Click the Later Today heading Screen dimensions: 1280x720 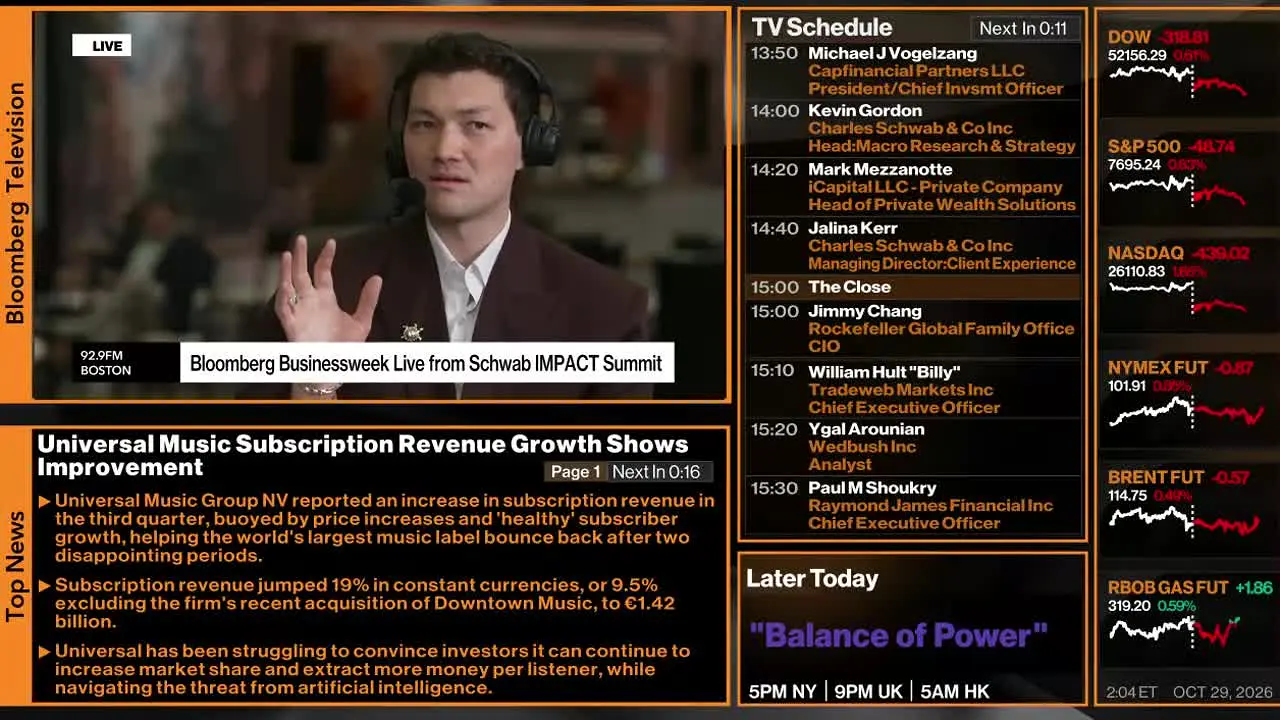[812, 578]
